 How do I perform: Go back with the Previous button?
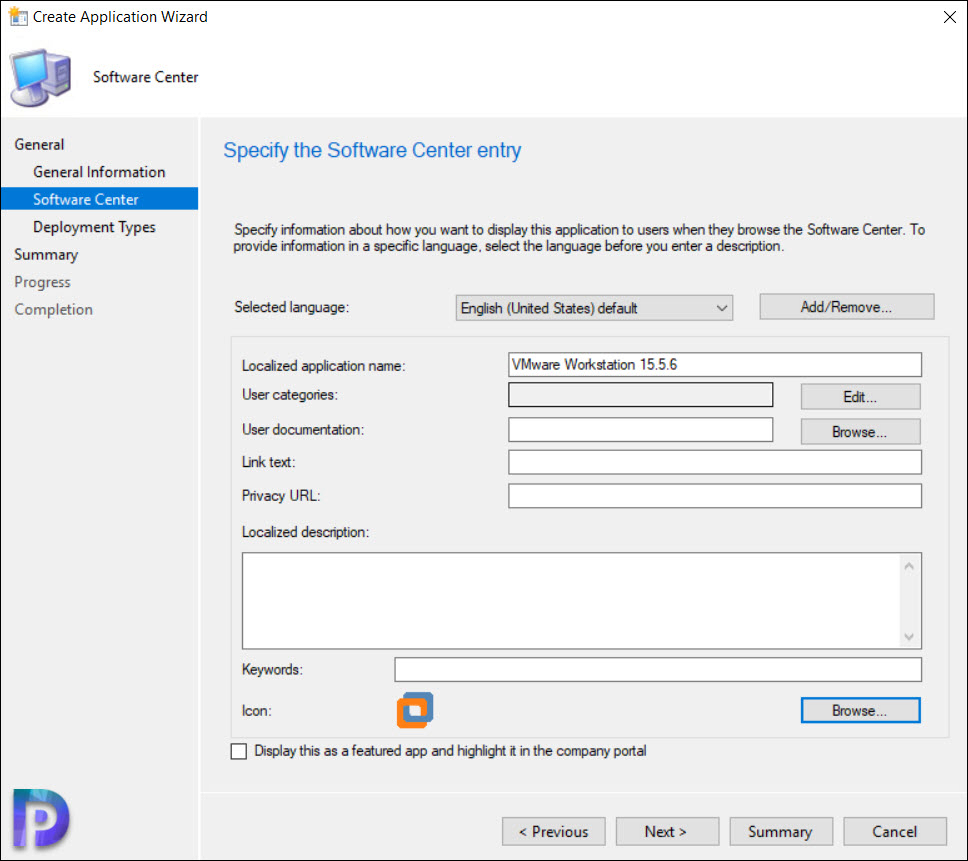554,832
